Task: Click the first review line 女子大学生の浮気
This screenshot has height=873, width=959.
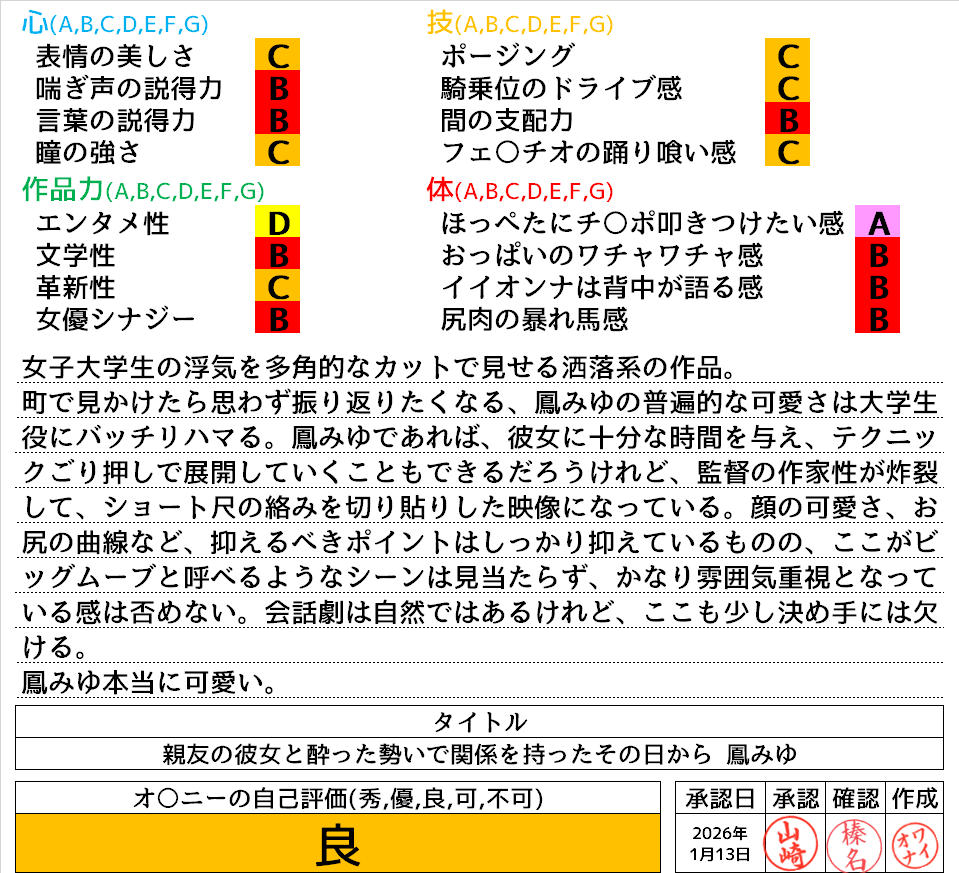Action: [380, 366]
